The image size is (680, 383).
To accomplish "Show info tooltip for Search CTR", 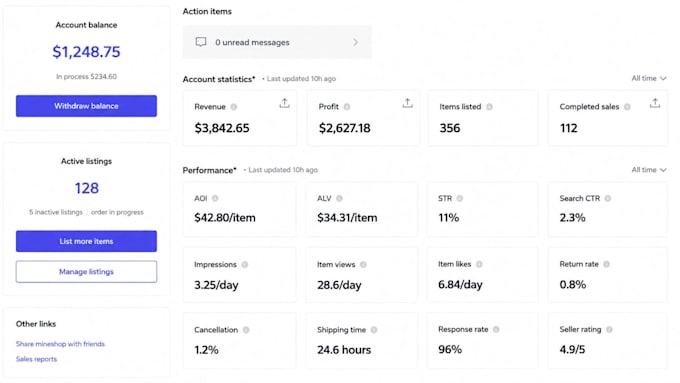I will tap(608, 198).
